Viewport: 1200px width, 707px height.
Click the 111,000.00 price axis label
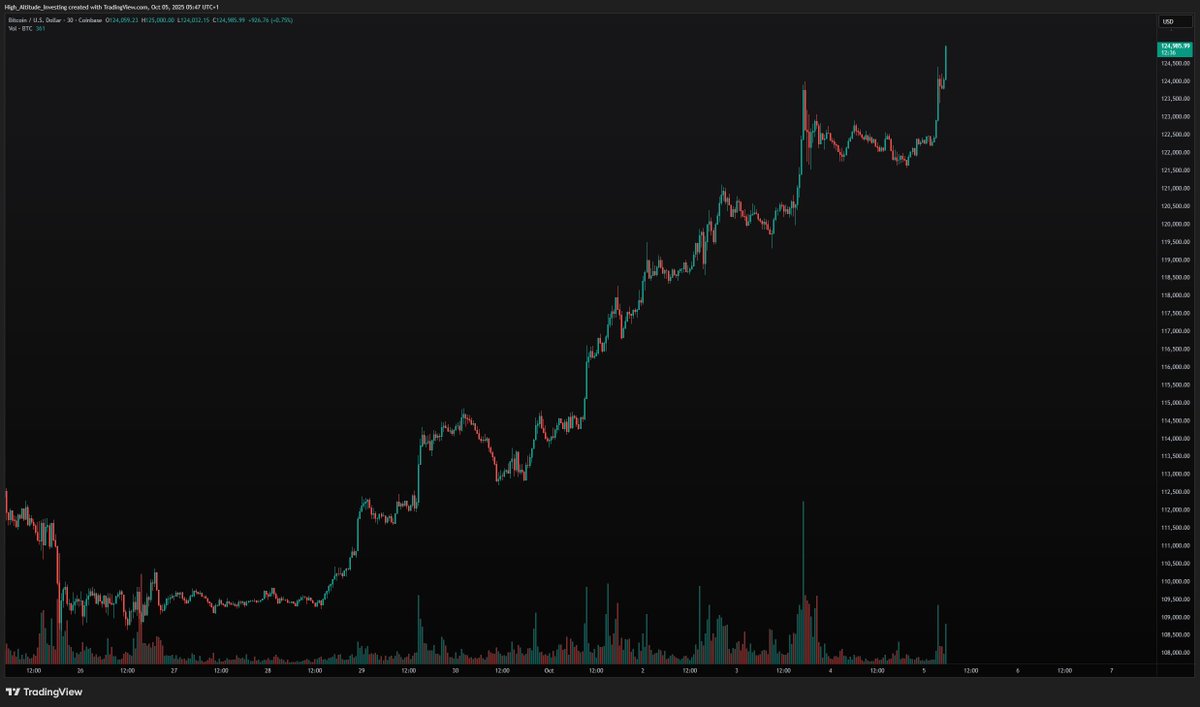pyautogui.click(x=1174, y=546)
